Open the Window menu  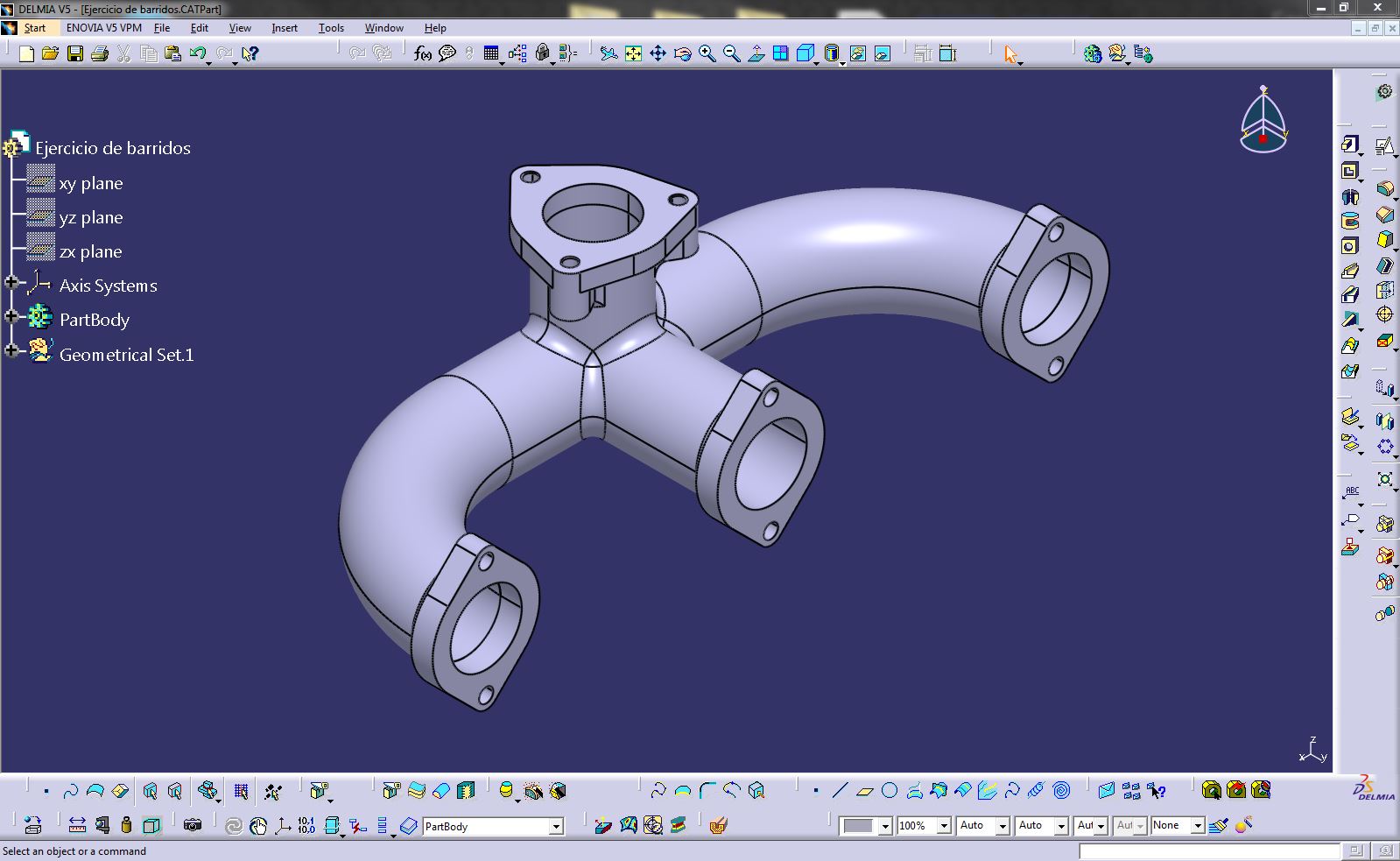click(x=383, y=28)
